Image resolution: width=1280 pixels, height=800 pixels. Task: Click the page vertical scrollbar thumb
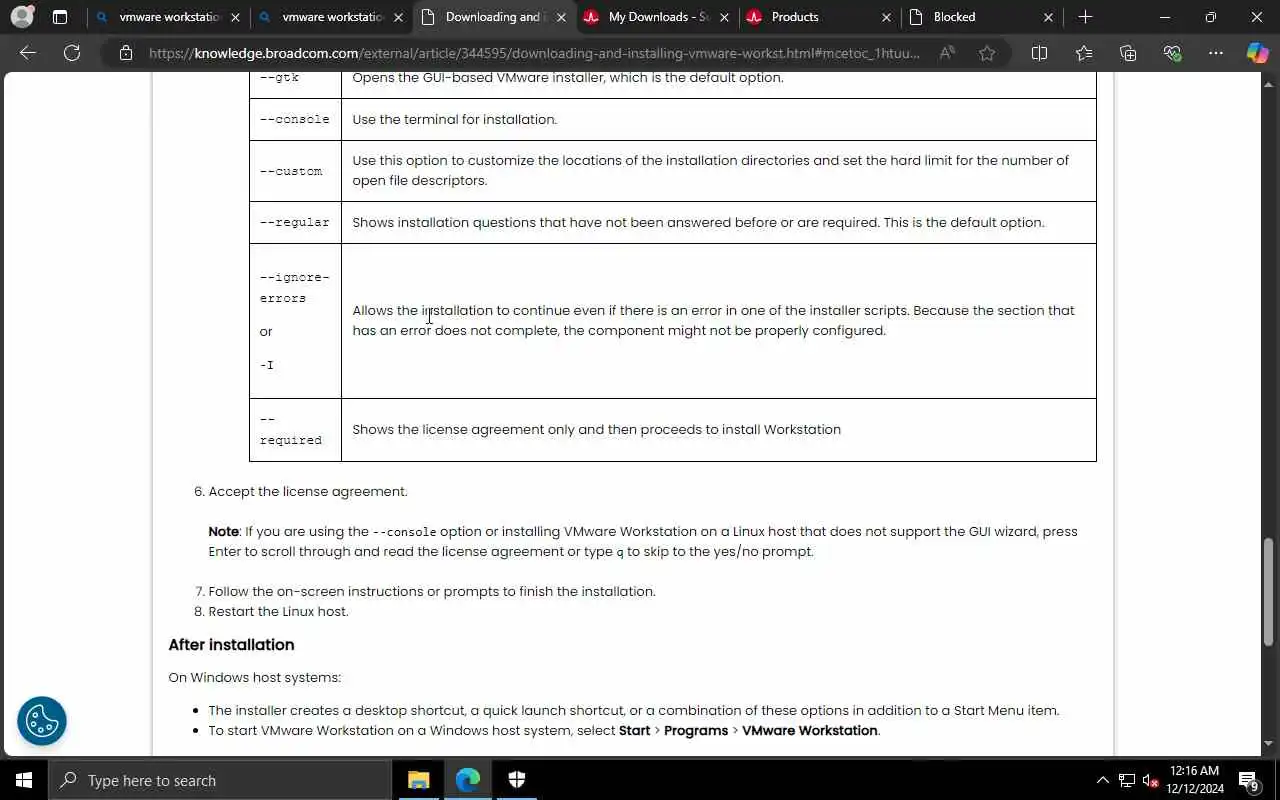(1269, 591)
